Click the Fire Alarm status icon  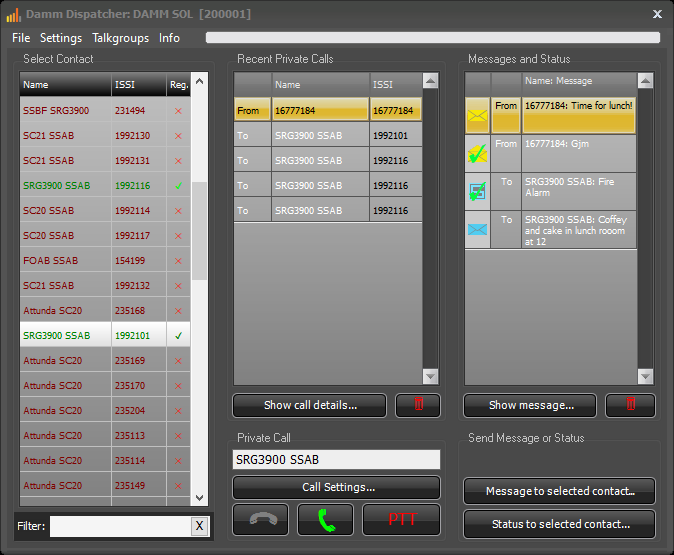pos(478,191)
